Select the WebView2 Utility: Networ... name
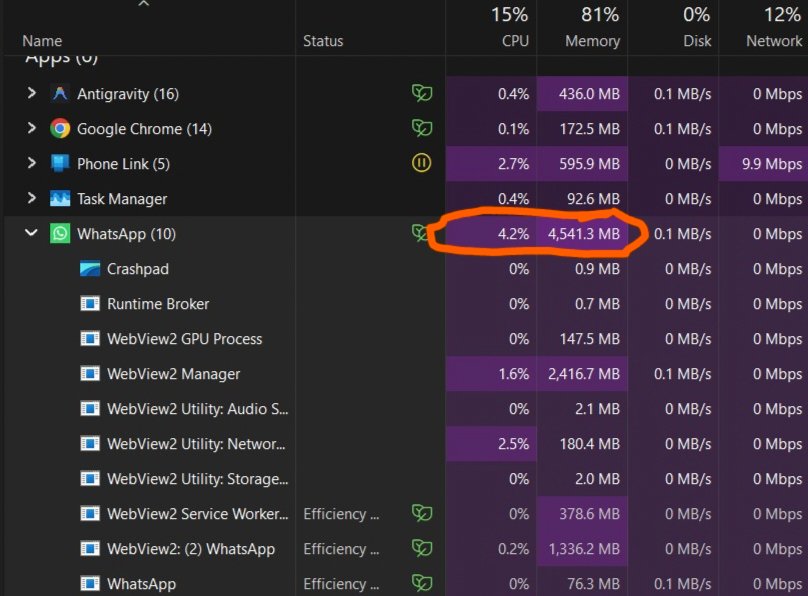808x596 pixels. (x=196, y=445)
